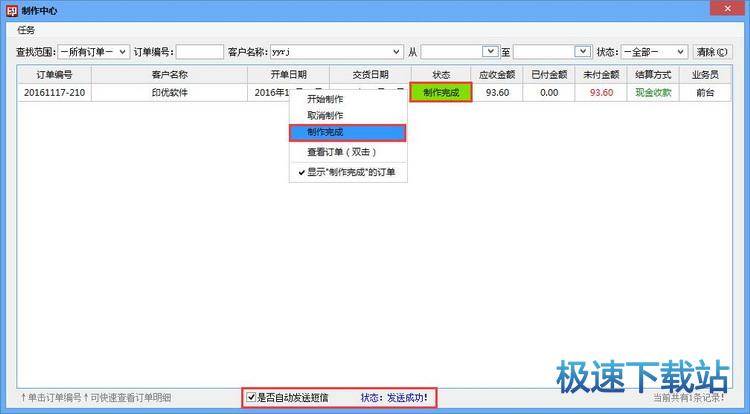
Task: Expand the 至 end date picker arrow
Action: coord(583,51)
